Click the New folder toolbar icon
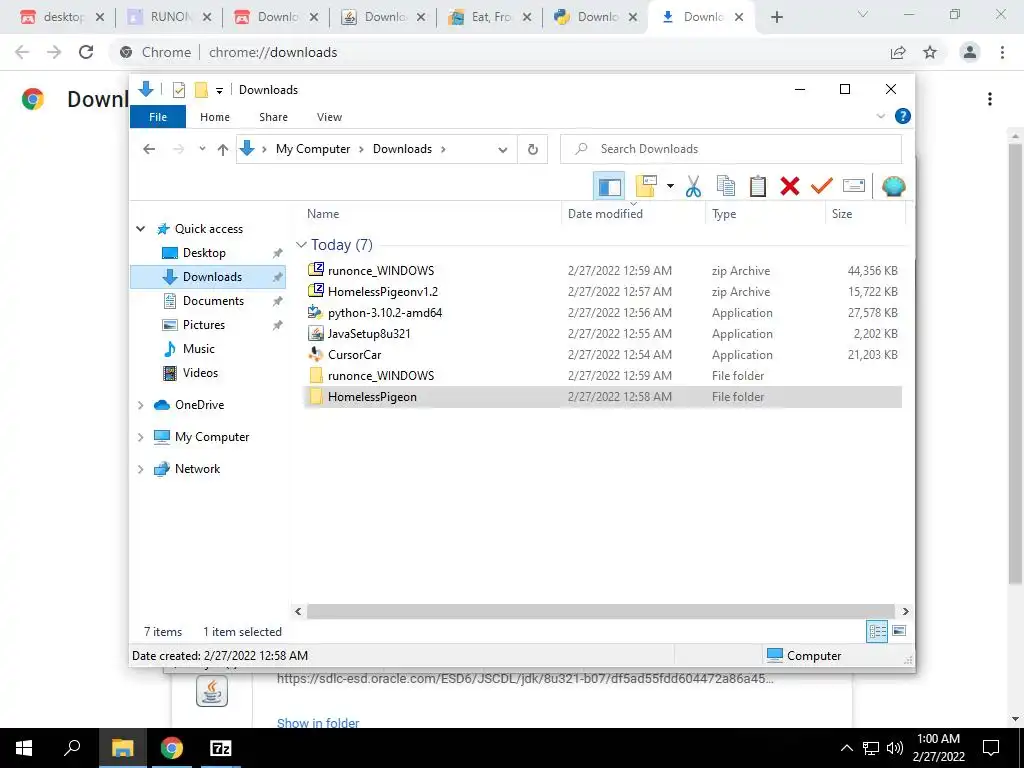 click(646, 187)
